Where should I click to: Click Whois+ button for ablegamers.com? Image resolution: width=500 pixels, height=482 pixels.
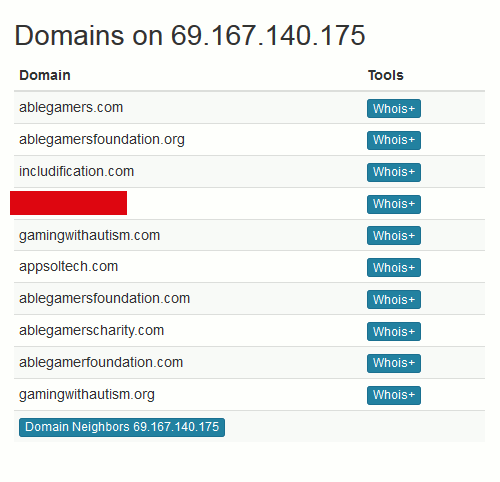[x=394, y=109]
